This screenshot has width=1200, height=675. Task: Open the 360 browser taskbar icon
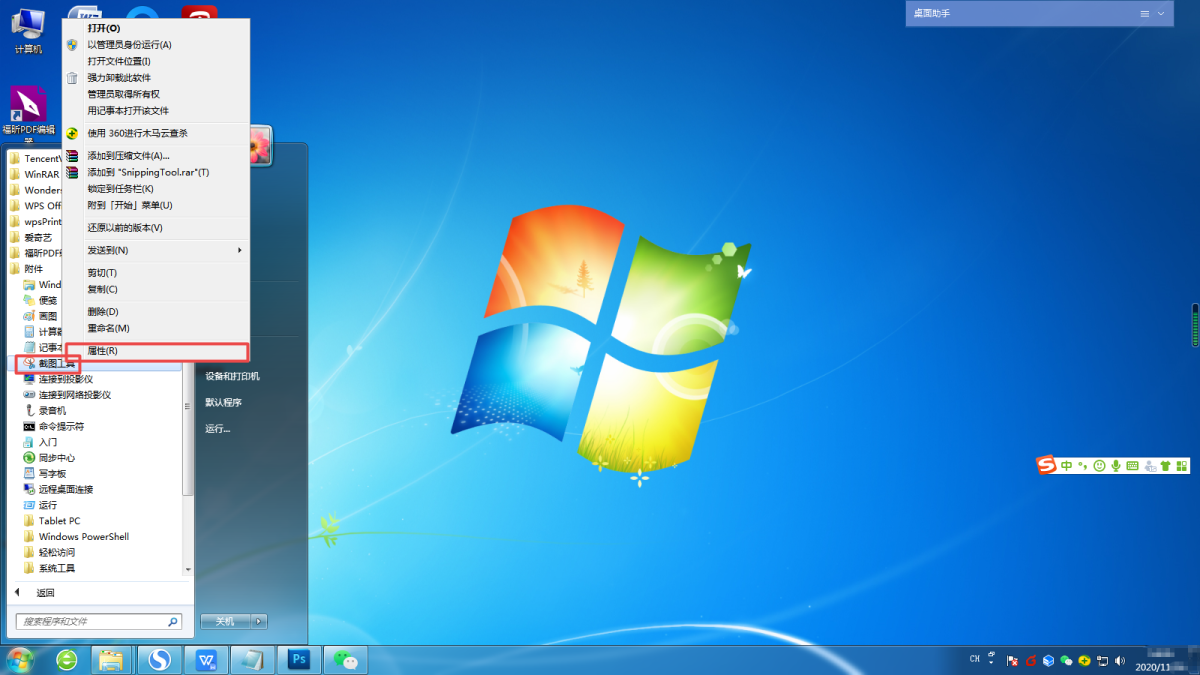click(66, 660)
